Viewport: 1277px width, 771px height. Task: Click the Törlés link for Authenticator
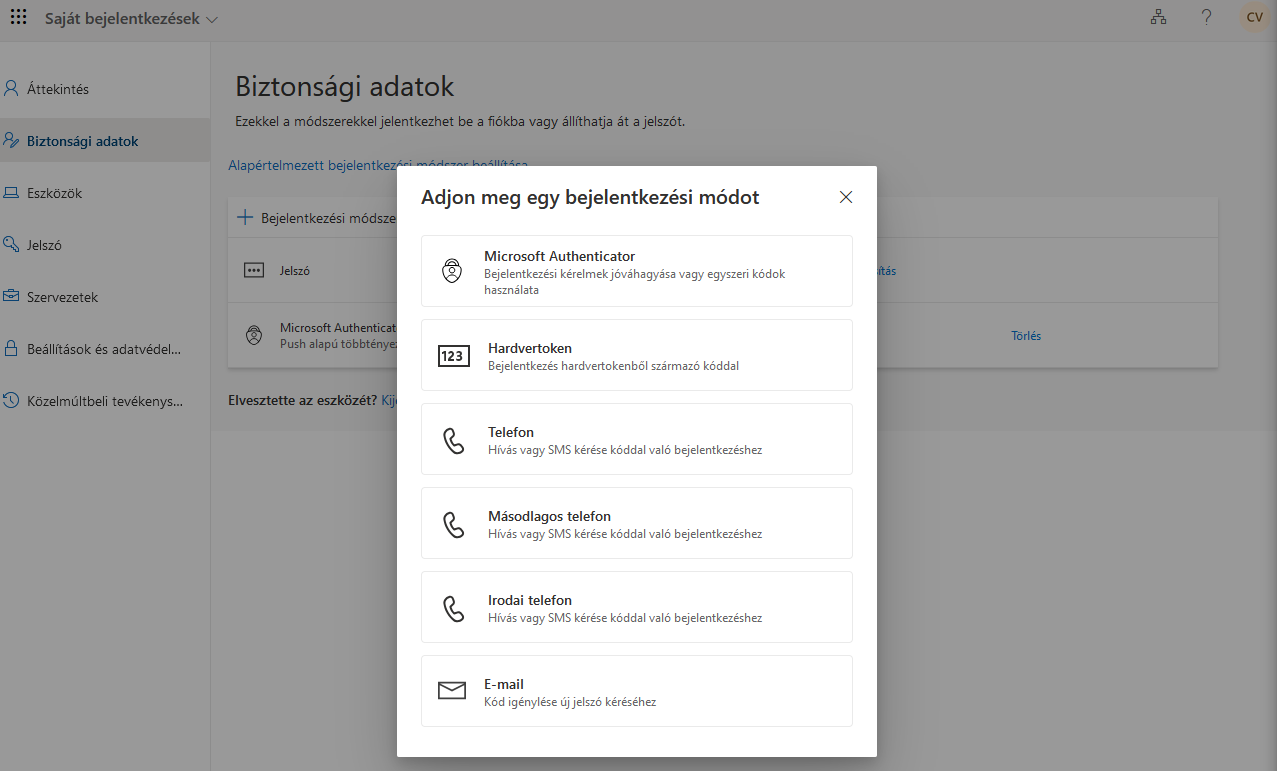tap(1026, 336)
